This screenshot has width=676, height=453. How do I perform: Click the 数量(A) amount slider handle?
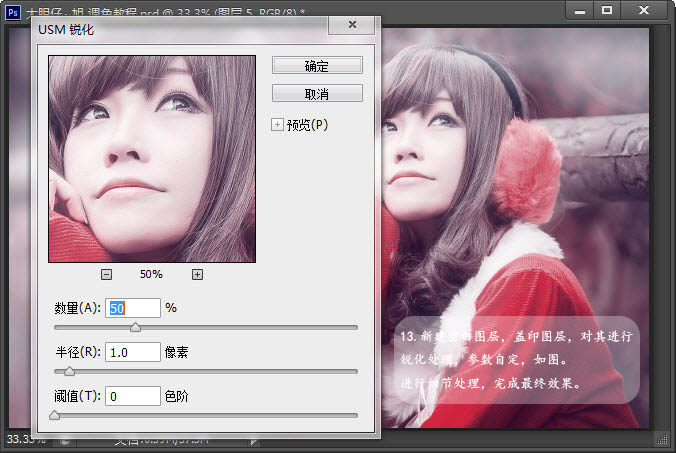[x=136, y=326]
